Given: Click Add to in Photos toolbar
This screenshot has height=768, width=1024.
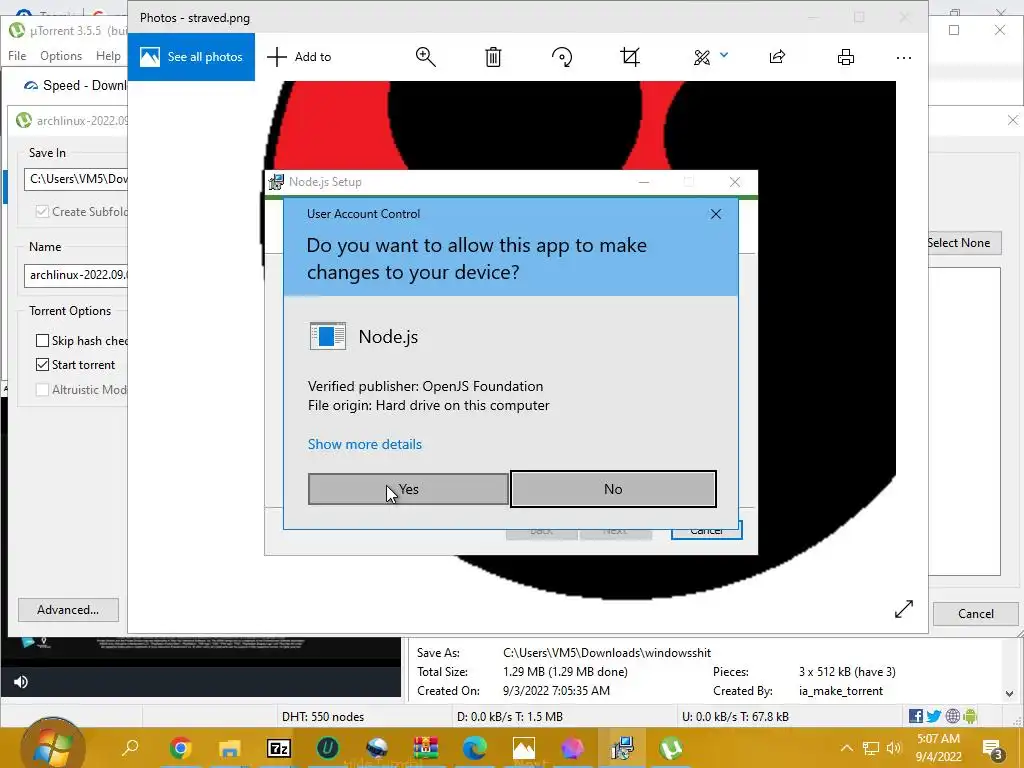Looking at the screenshot, I should tap(300, 57).
